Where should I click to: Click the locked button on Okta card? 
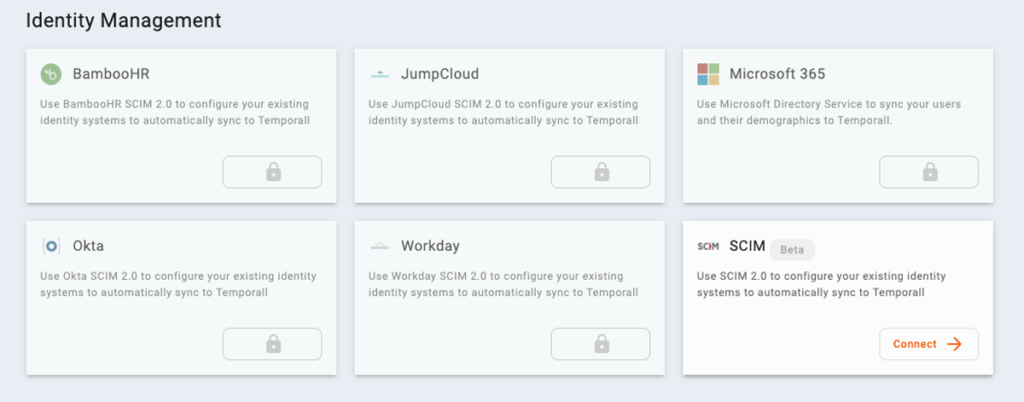point(272,344)
